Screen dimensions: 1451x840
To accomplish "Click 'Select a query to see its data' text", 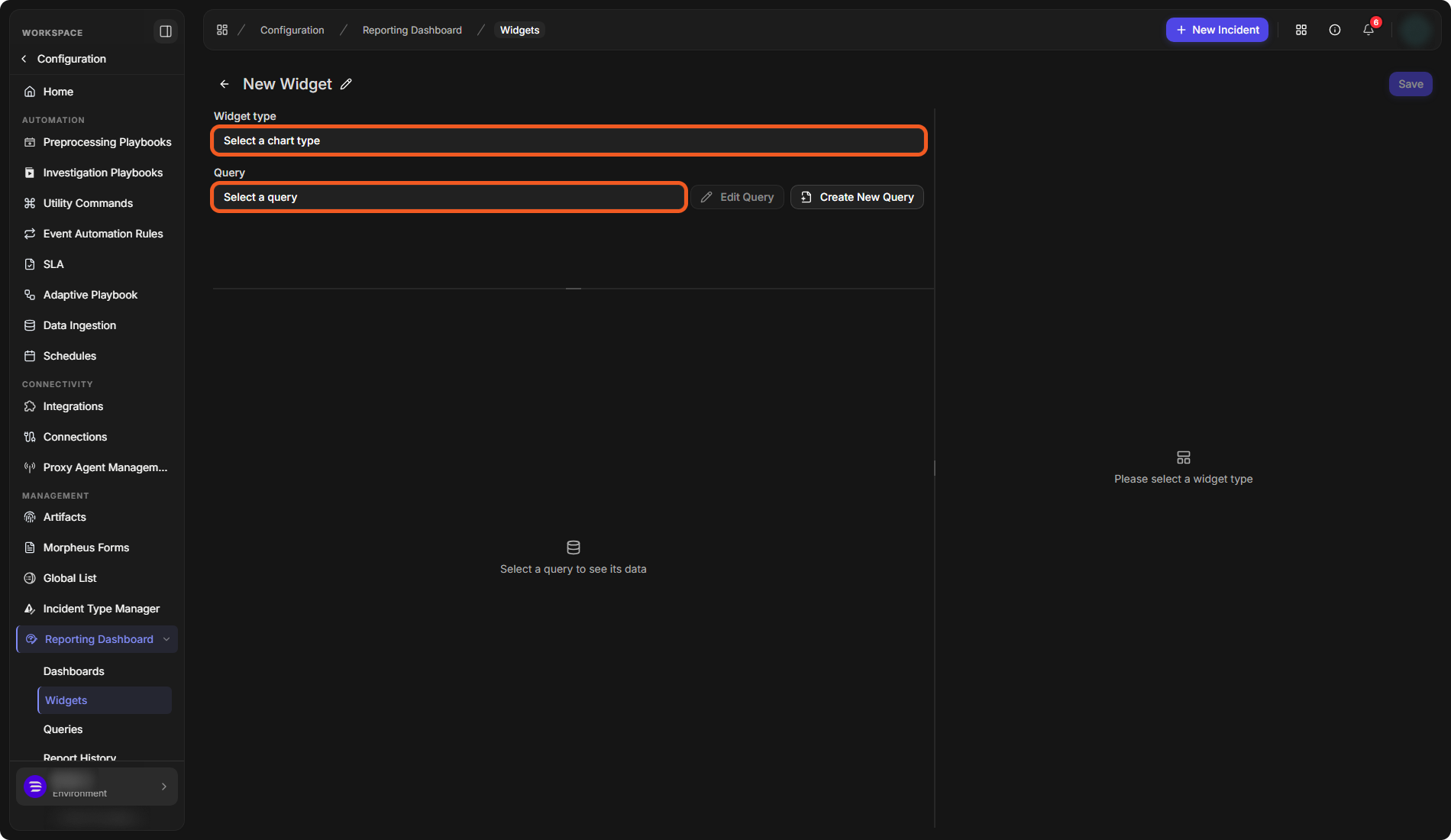I will pyautogui.click(x=574, y=569).
